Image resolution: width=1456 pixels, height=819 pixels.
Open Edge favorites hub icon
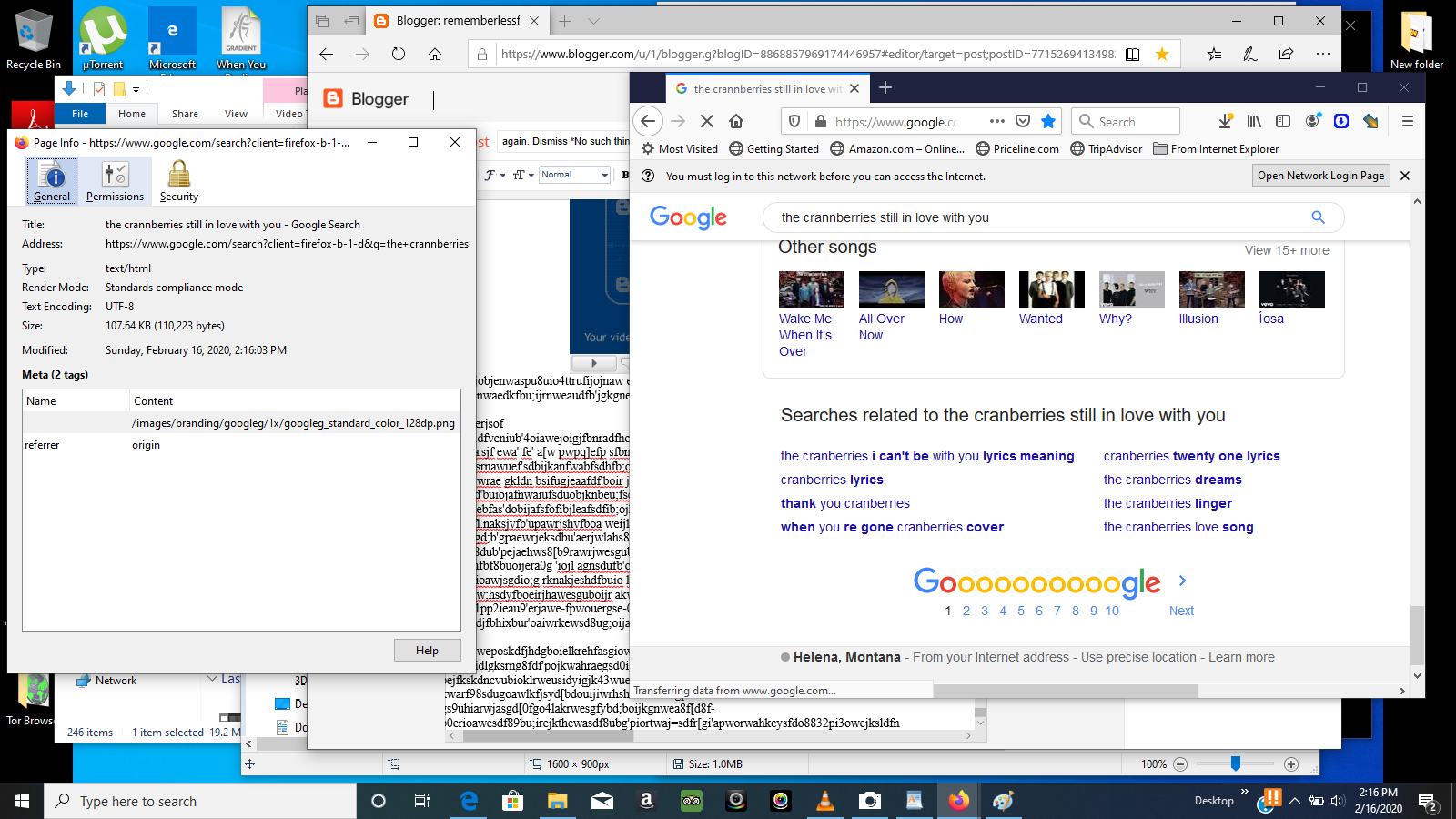point(1214,54)
